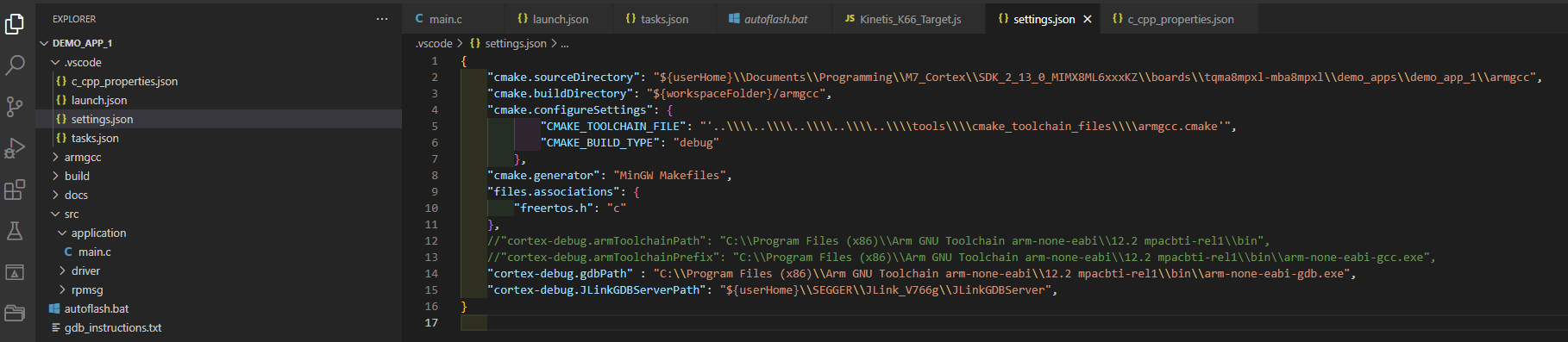Click the commented armToolchainPath line

coord(878,240)
